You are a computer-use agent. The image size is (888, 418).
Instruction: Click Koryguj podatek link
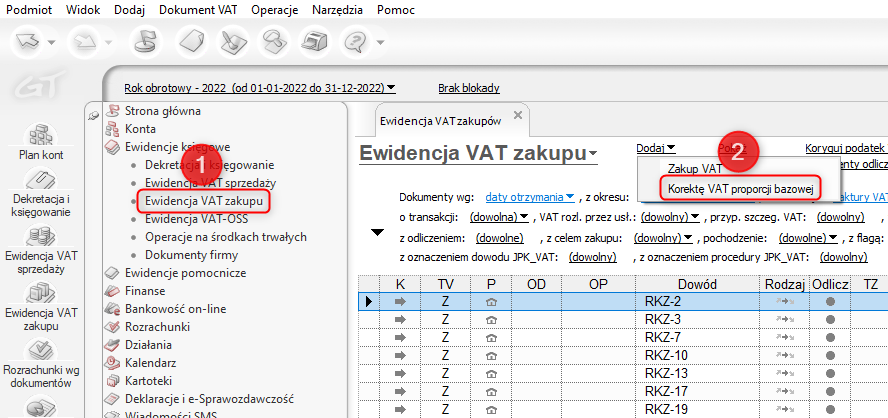click(845, 148)
